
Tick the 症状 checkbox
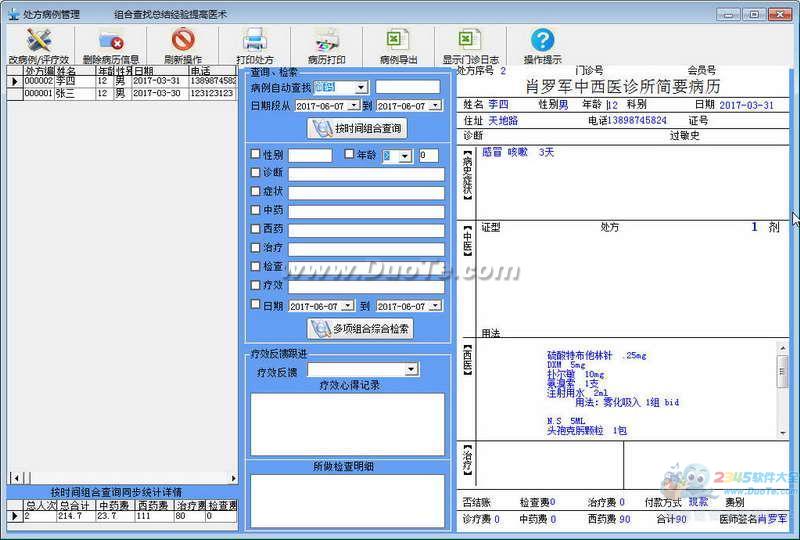[256, 191]
